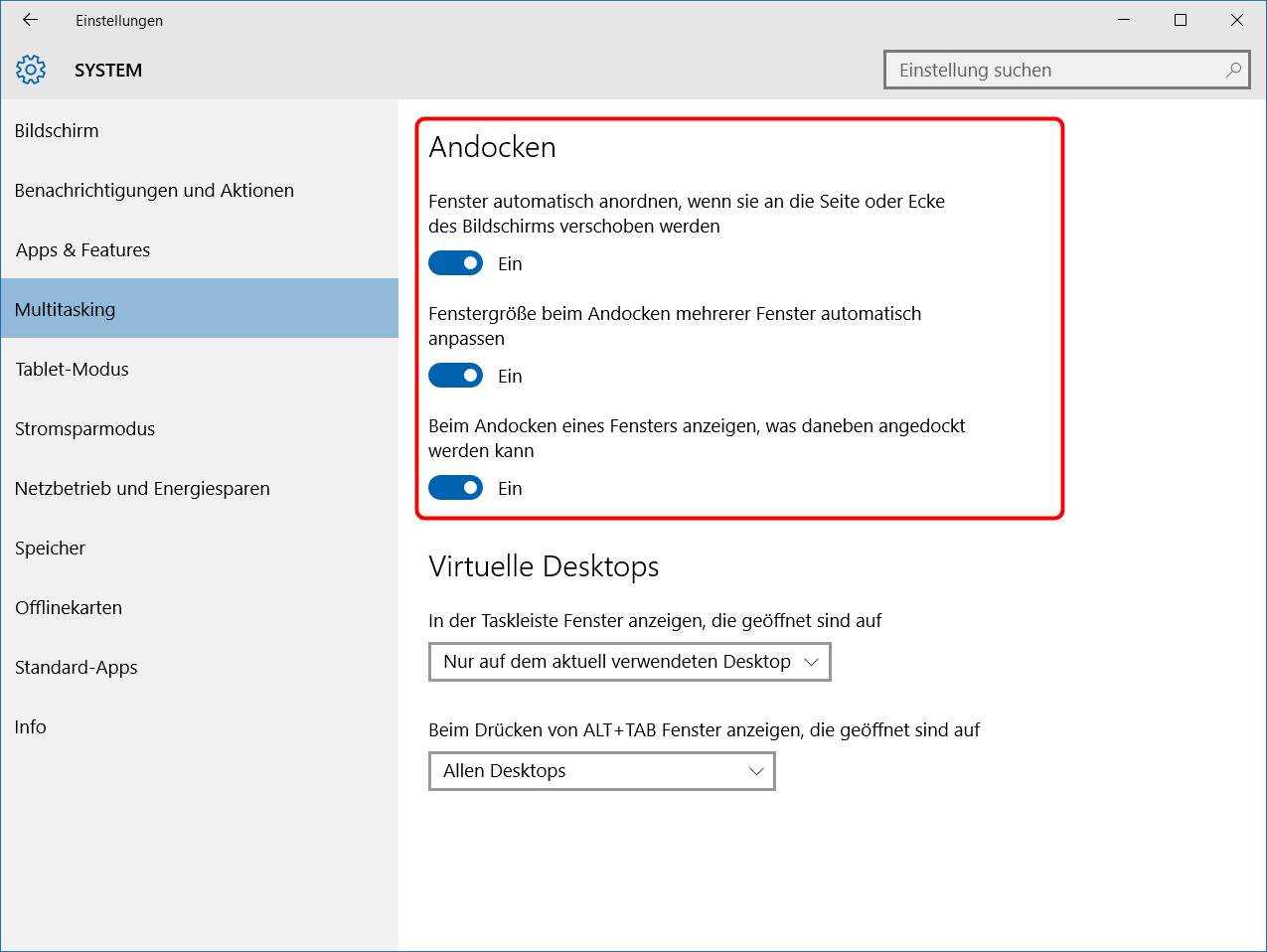
Task: Open the Bildschirm settings page
Action: [x=57, y=131]
